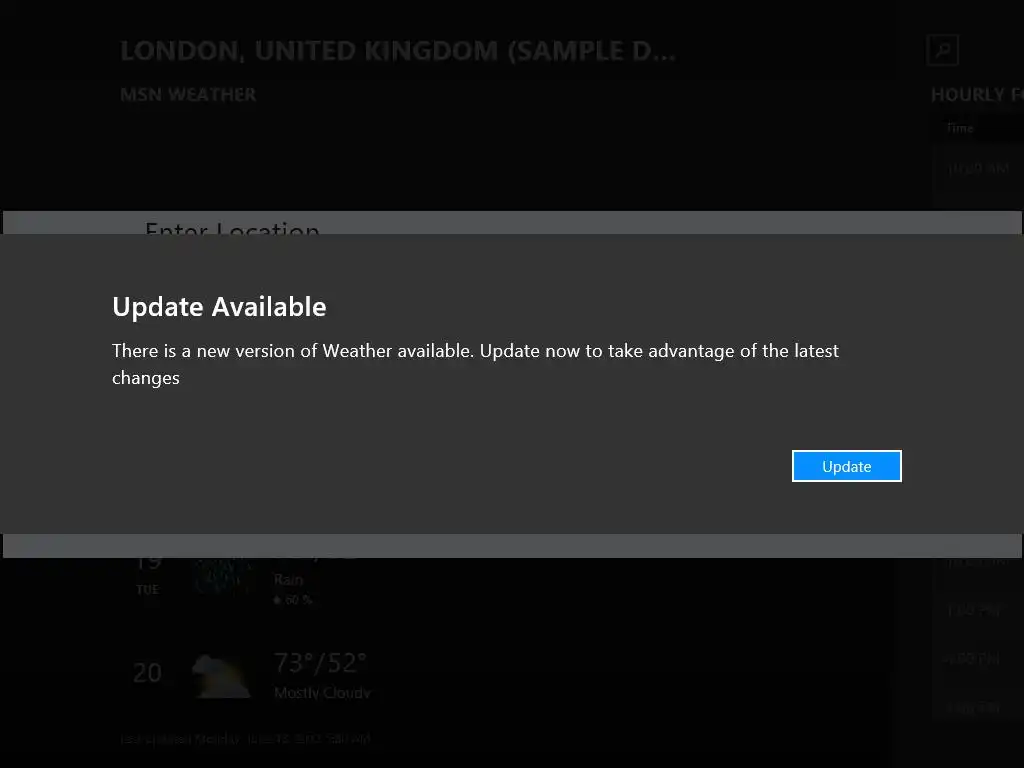Click the MSN Weather label

point(188,95)
